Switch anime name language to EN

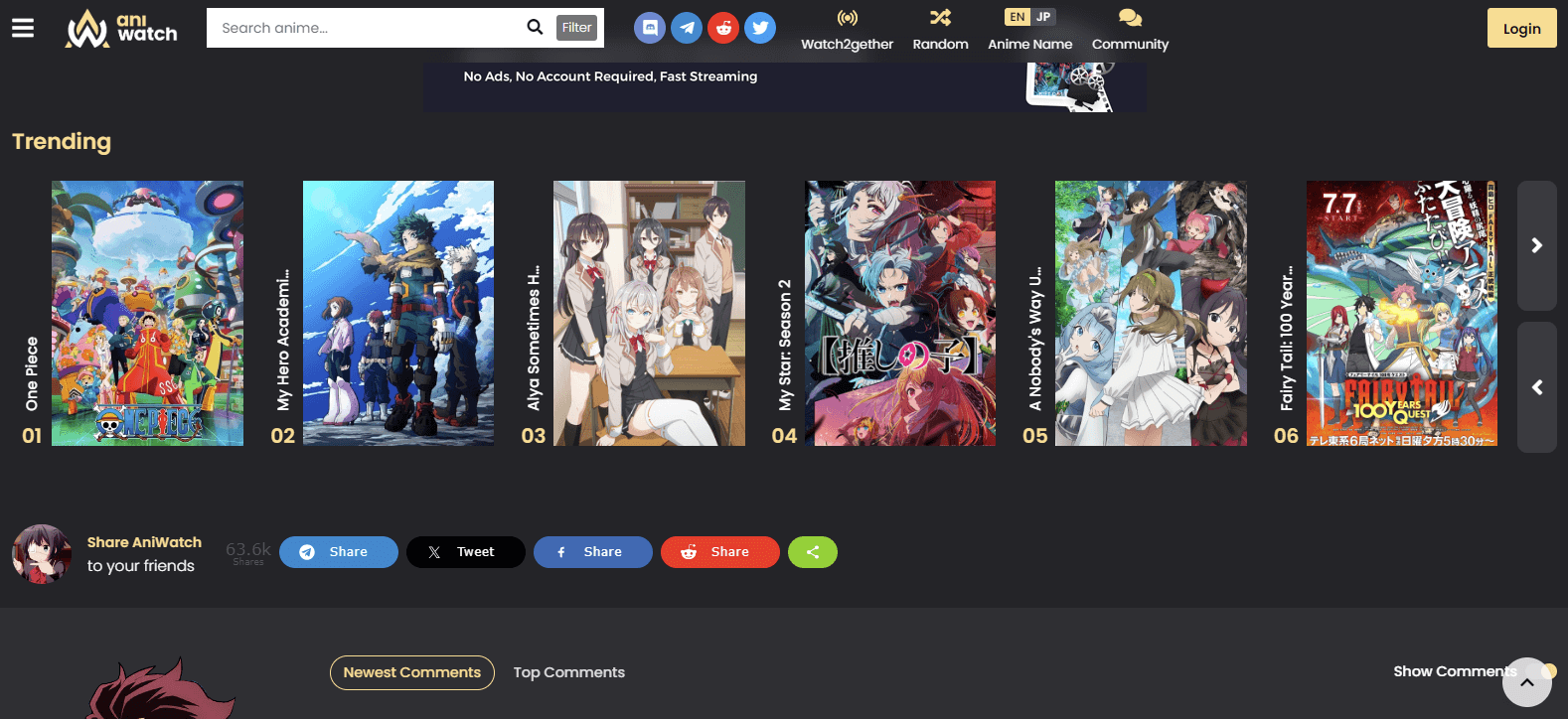(1017, 17)
